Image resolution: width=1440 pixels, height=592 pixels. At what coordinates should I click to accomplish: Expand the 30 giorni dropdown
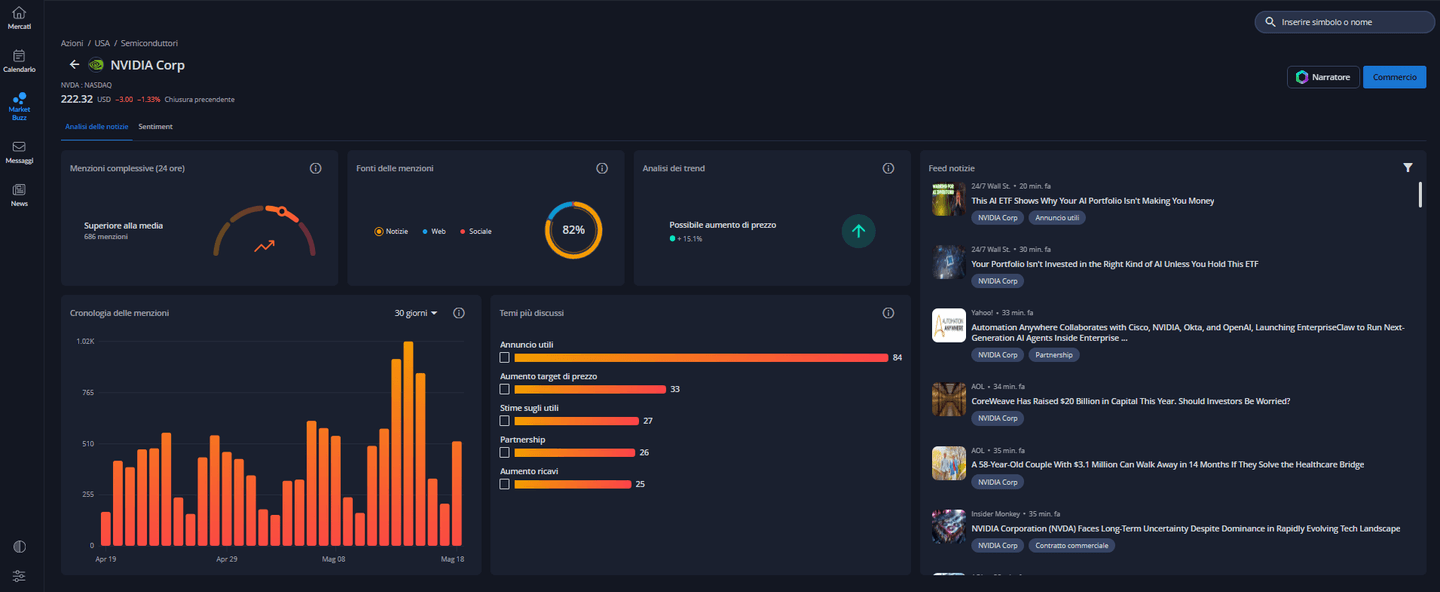pyautogui.click(x=416, y=313)
